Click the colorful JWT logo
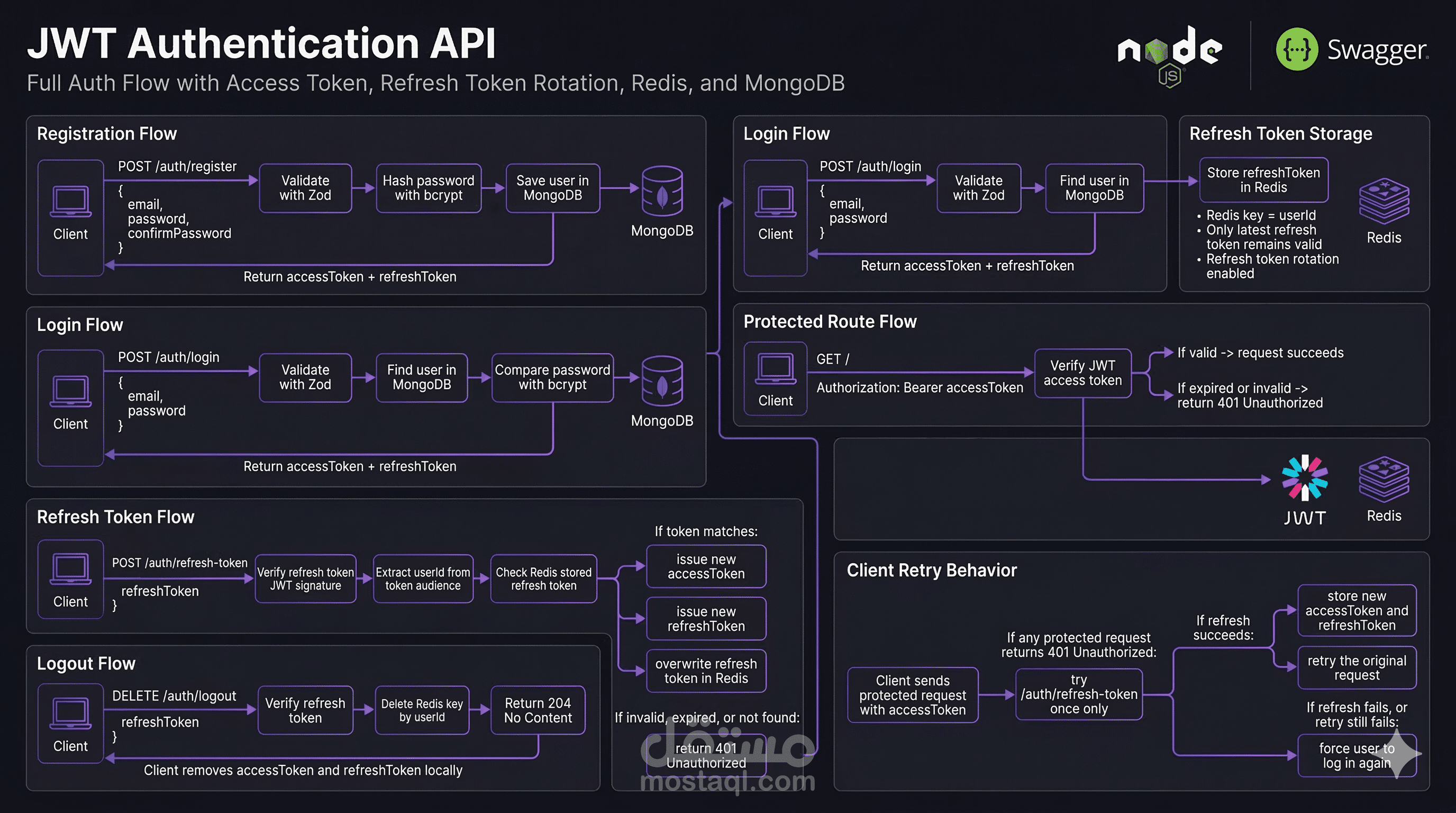 1305,478
